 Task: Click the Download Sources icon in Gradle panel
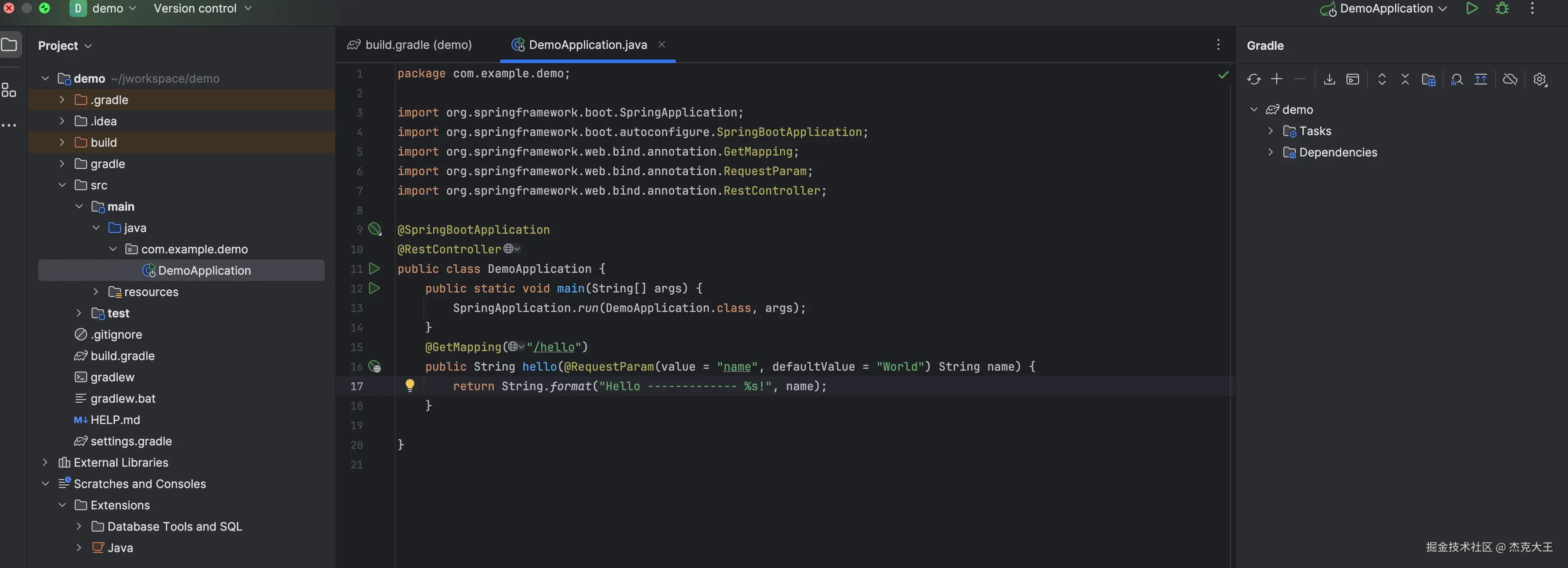(x=1329, y=79)
